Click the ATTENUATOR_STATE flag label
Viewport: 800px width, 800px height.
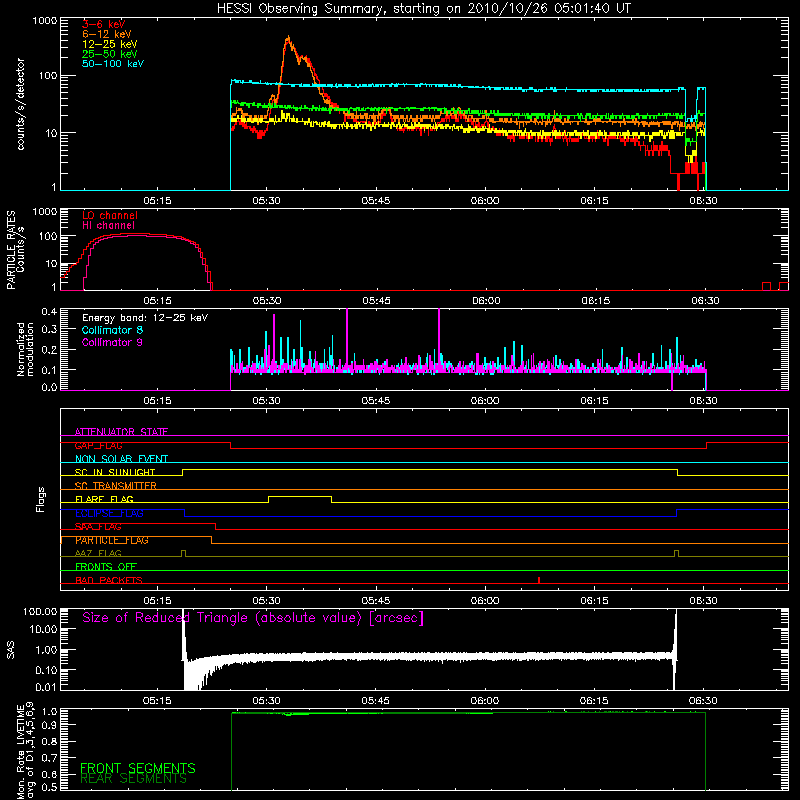(x=121, y=432)
